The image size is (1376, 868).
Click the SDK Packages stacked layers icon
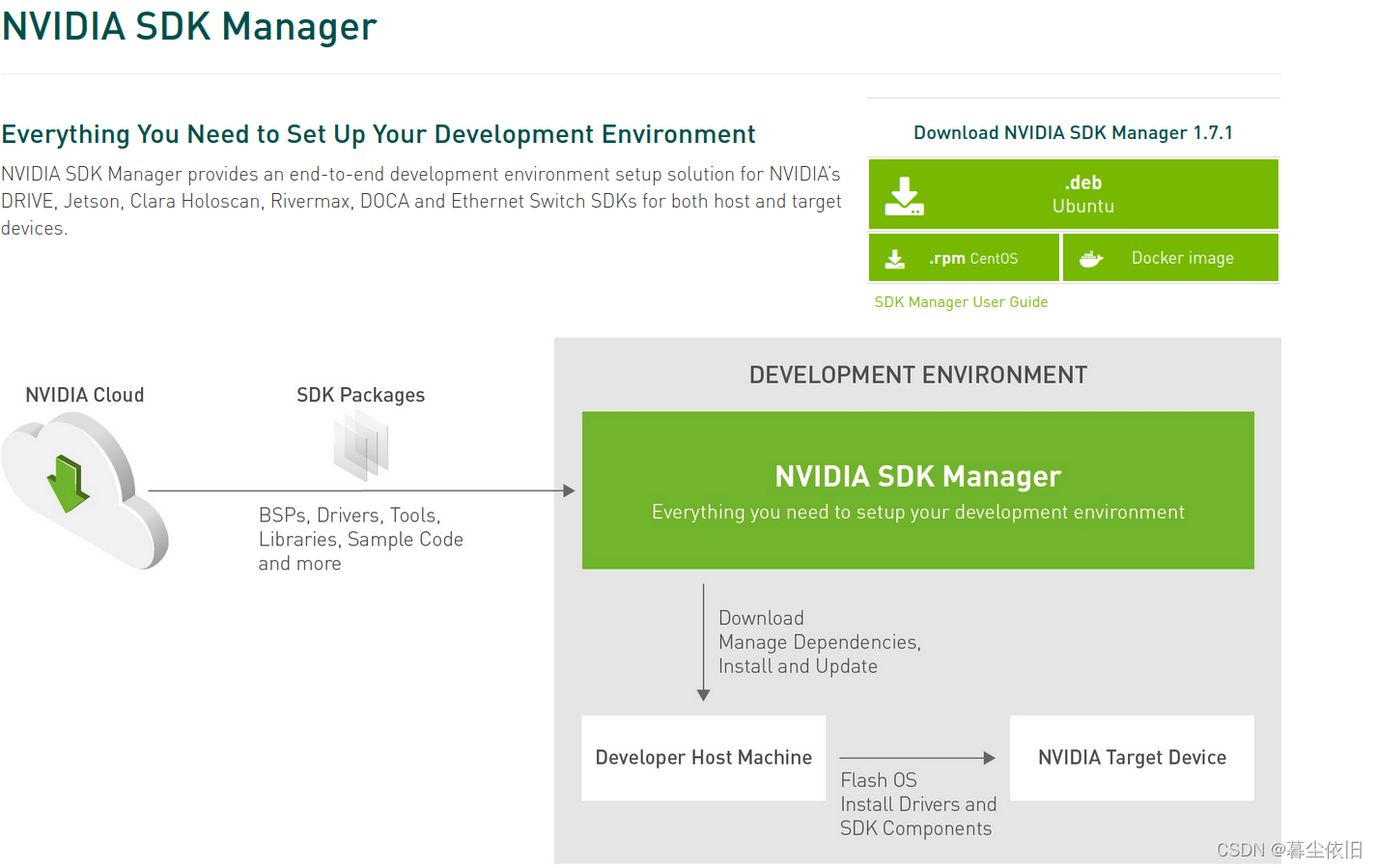pyautogui.click(x=361, y=445)
